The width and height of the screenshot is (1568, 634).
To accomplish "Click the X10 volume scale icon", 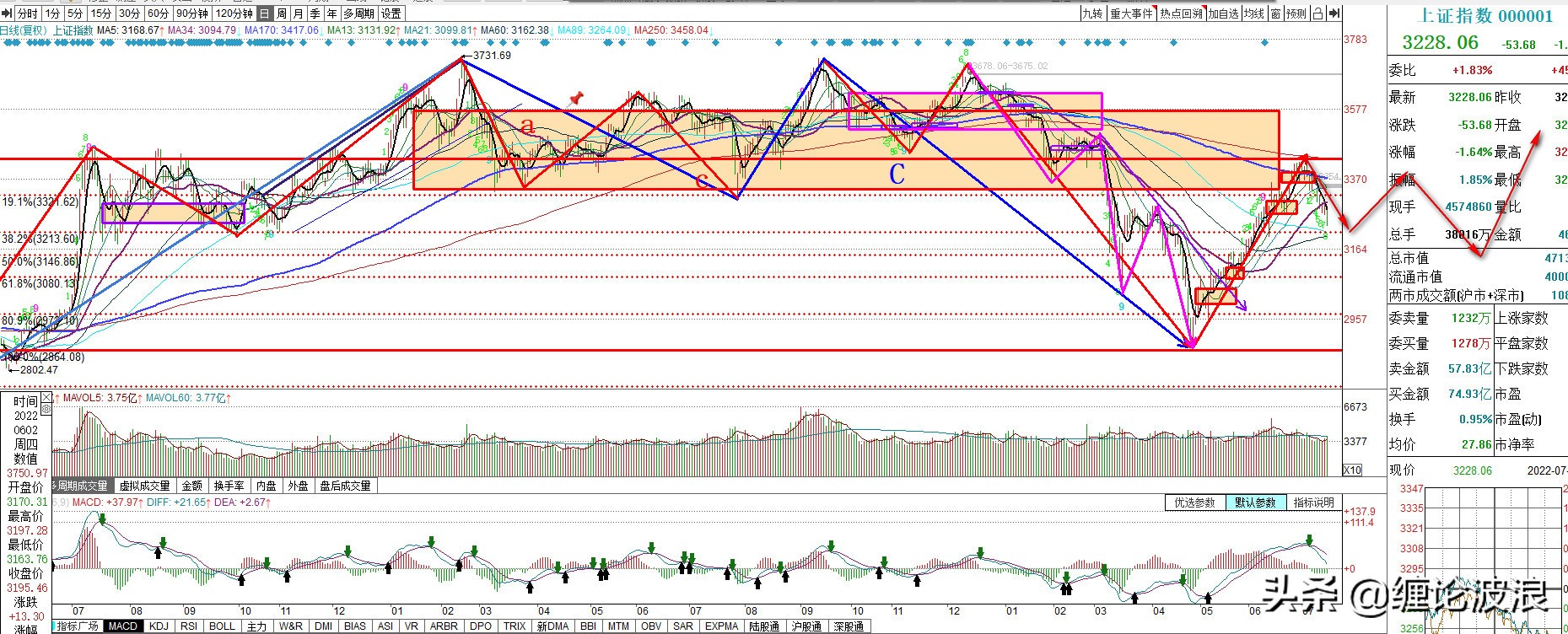I will (1351, 470).
